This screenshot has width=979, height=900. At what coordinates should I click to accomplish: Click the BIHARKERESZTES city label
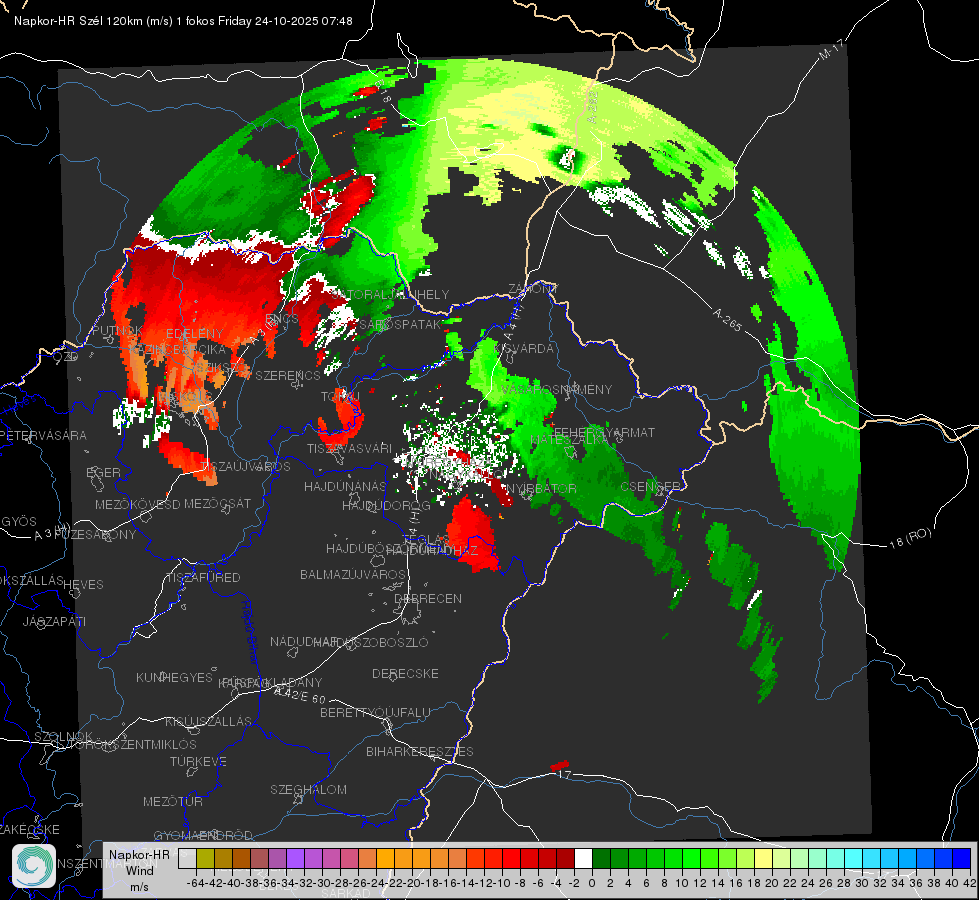pos(420,751)
